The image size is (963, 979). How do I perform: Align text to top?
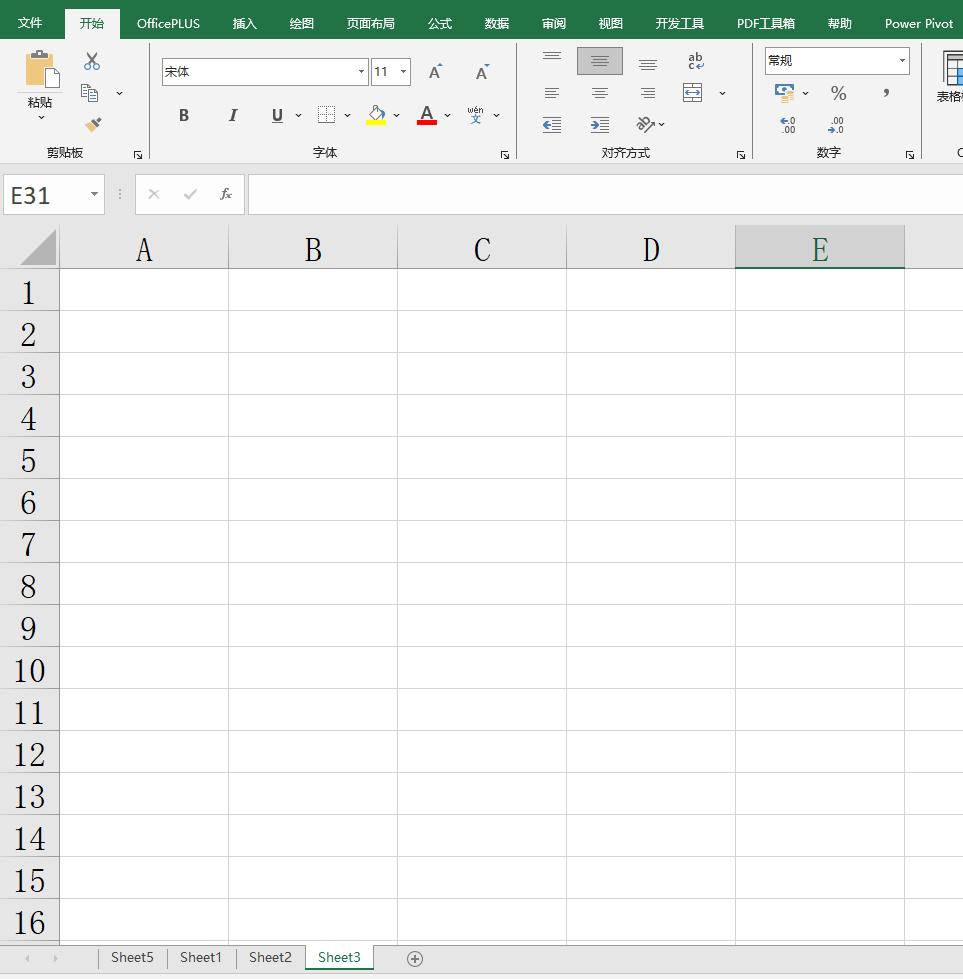[x=551, y=59]
